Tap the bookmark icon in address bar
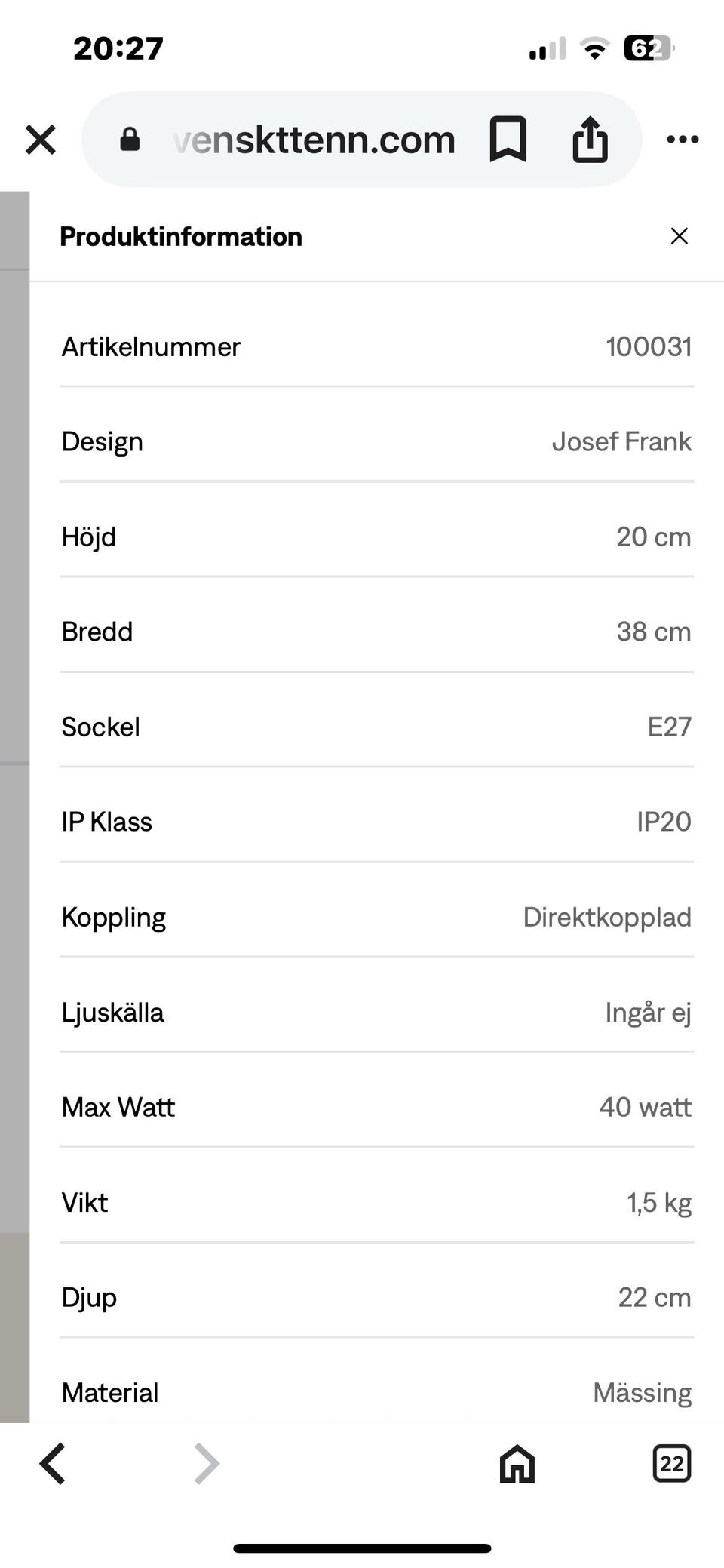The width and height of the screenshot is (724, 1568). [508, 140]
